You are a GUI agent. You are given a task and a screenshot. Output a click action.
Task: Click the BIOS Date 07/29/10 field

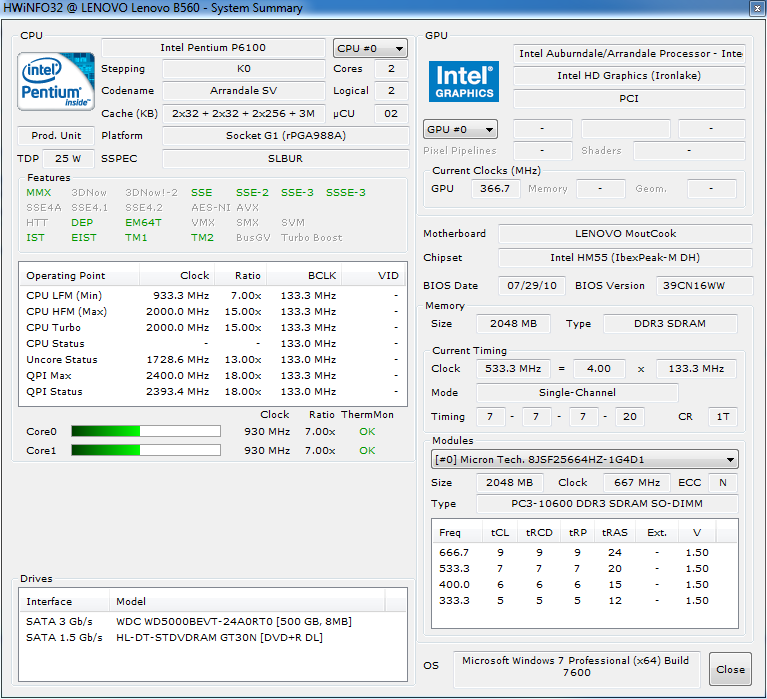click(x=532, y=285)
